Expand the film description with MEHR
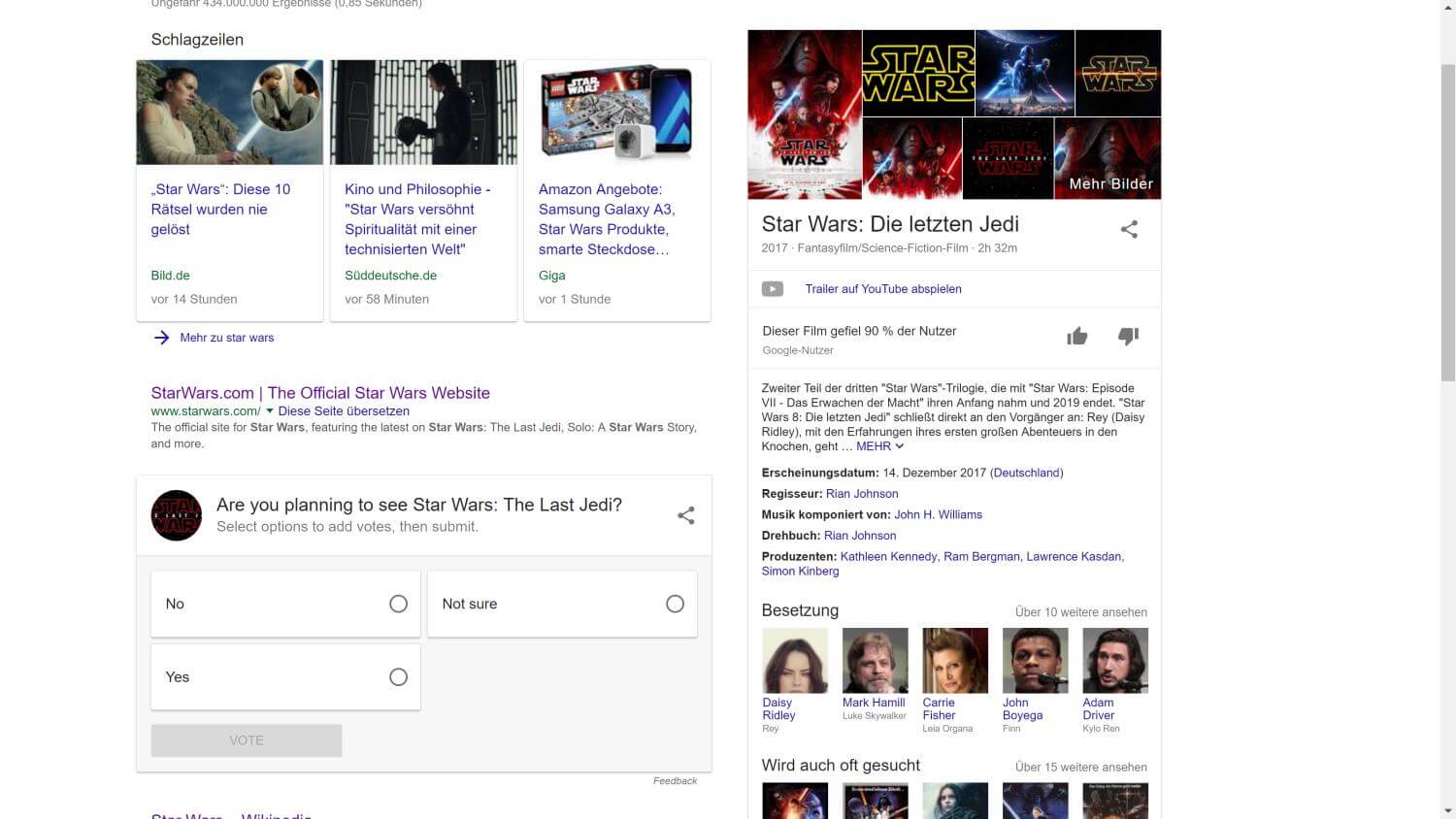This screenshot has height=819, width=1456. [x=879, y=446]
